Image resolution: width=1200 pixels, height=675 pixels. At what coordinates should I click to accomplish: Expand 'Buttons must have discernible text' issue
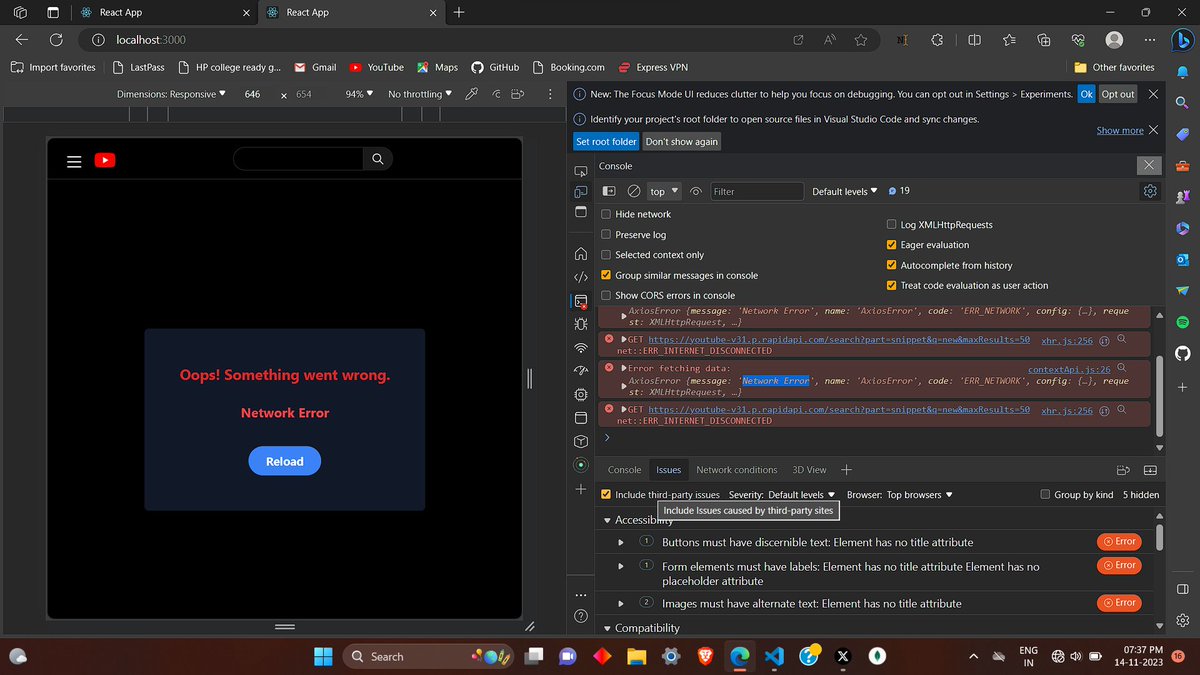pos(621,542)
